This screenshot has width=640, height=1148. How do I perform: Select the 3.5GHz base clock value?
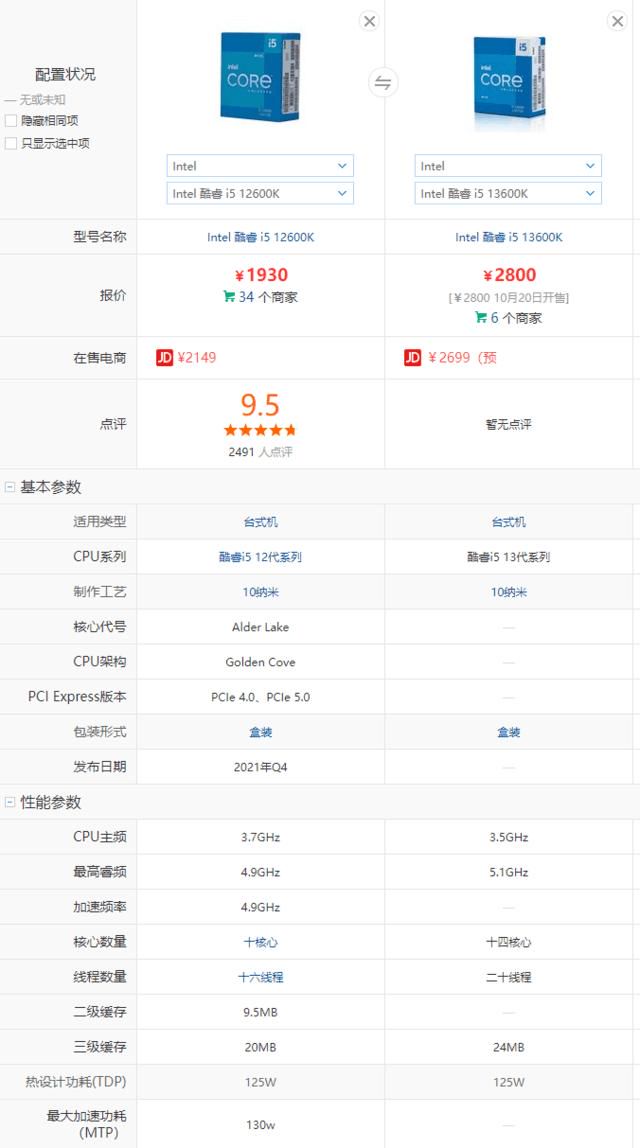coord(508,837)
